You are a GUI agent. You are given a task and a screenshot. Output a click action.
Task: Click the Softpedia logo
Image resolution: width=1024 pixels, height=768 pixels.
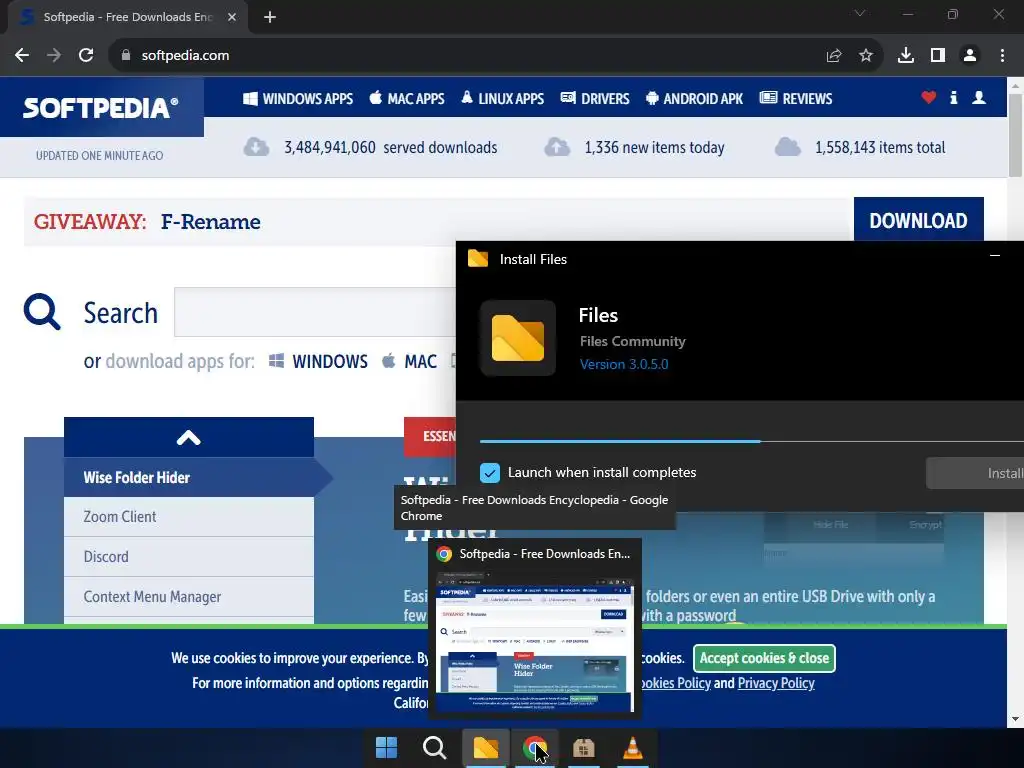click(x=101, y=108)
